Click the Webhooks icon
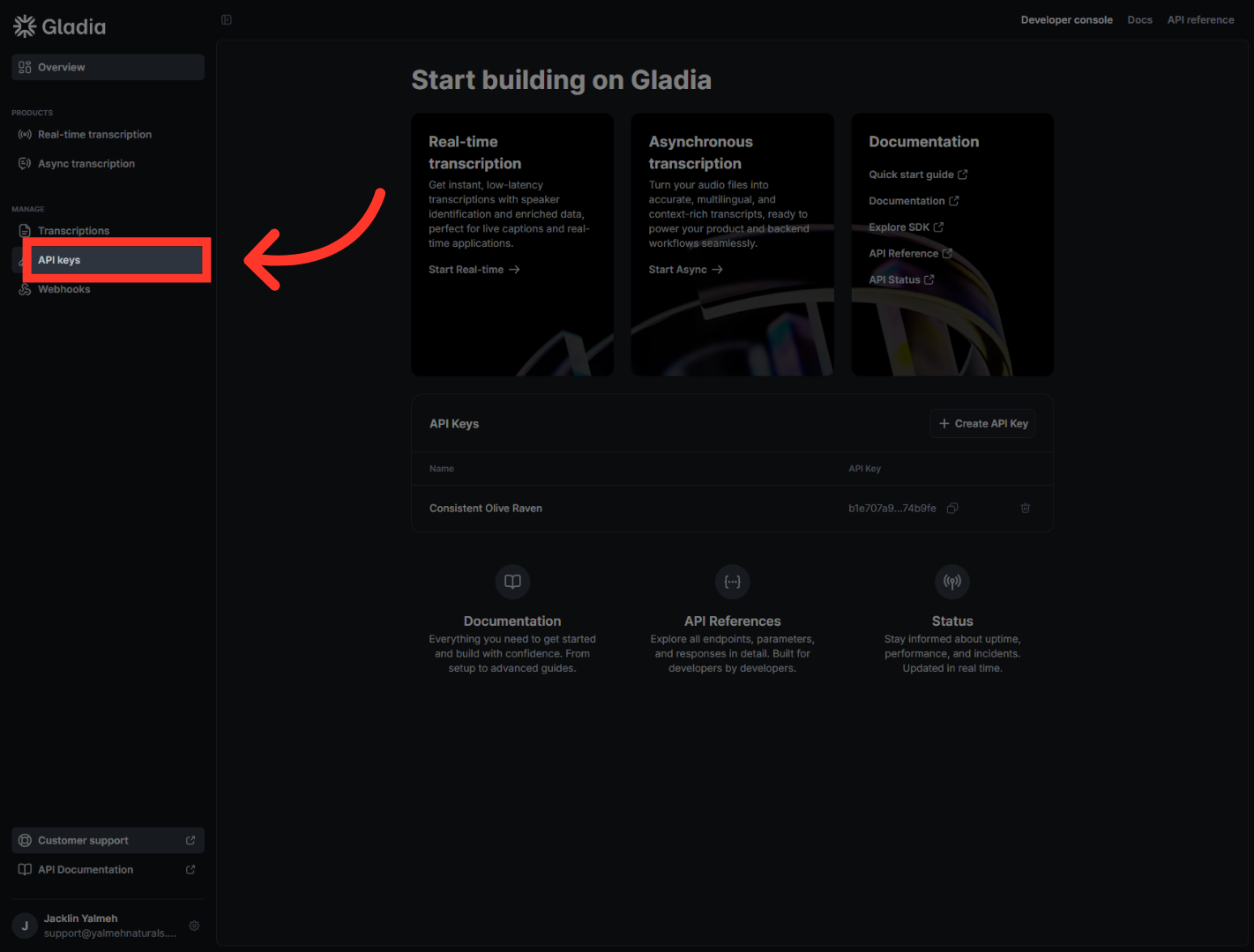The image size is (1254, 952). click(x=25, y=289)
